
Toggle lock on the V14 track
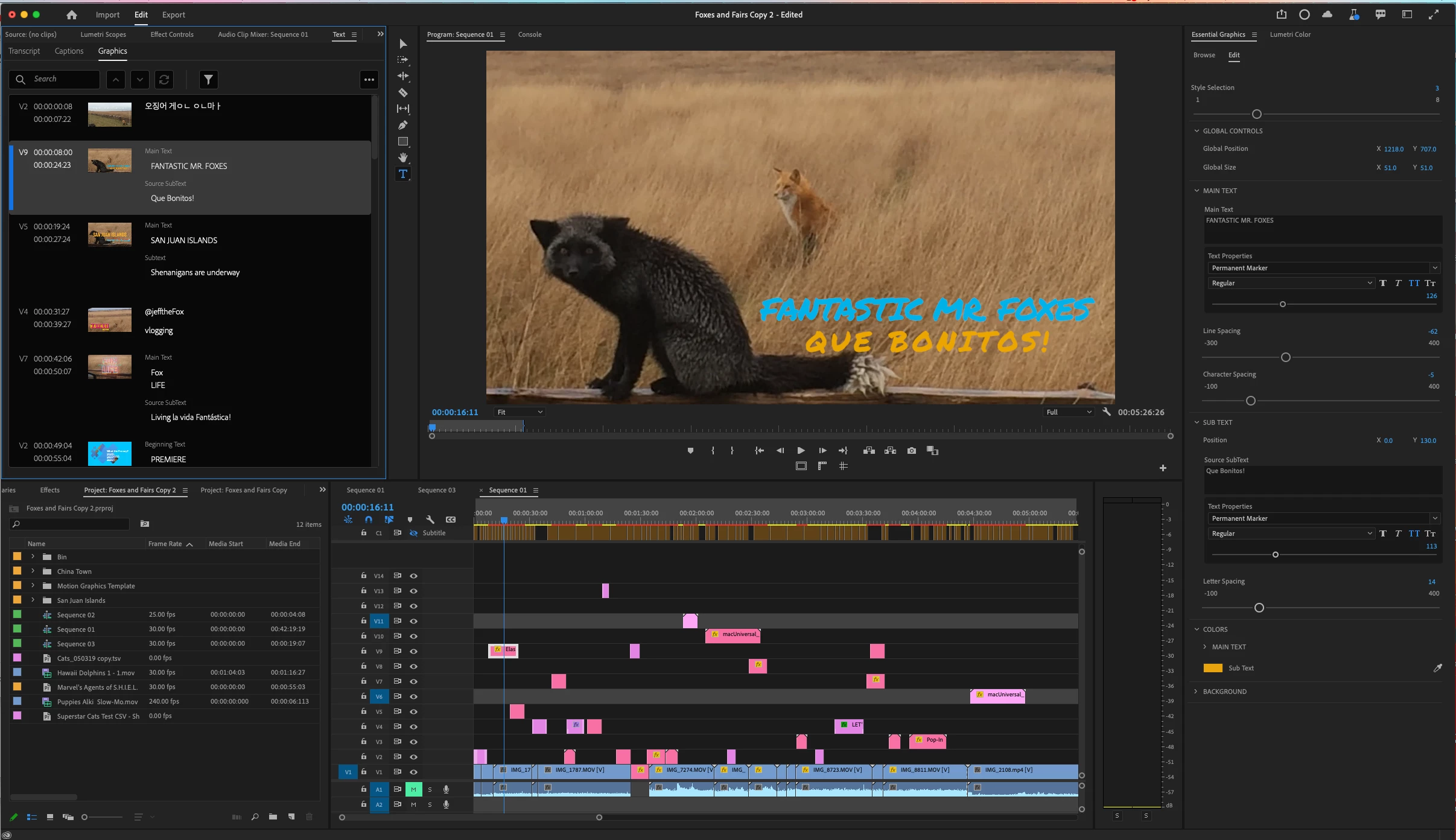click(x=363, y=576)
